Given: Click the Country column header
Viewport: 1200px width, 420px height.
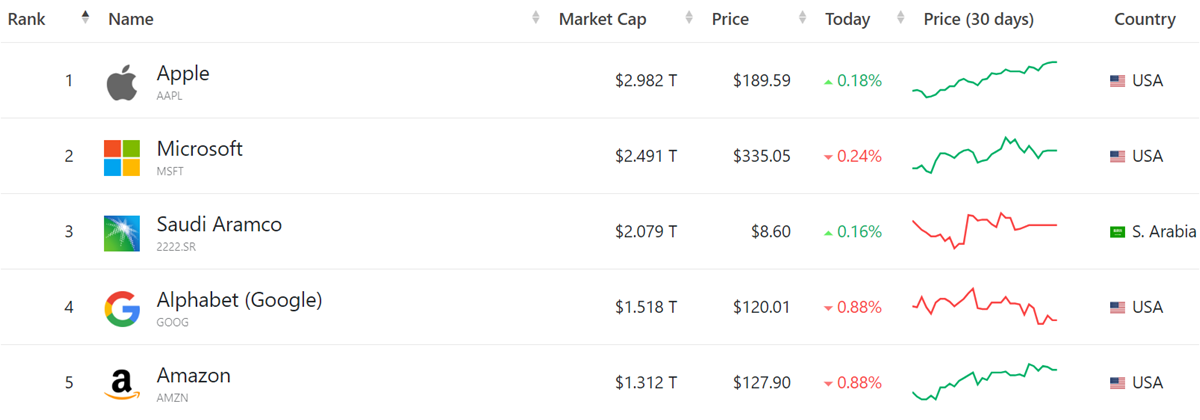Looking at the screenshot, I should 1145,19.
